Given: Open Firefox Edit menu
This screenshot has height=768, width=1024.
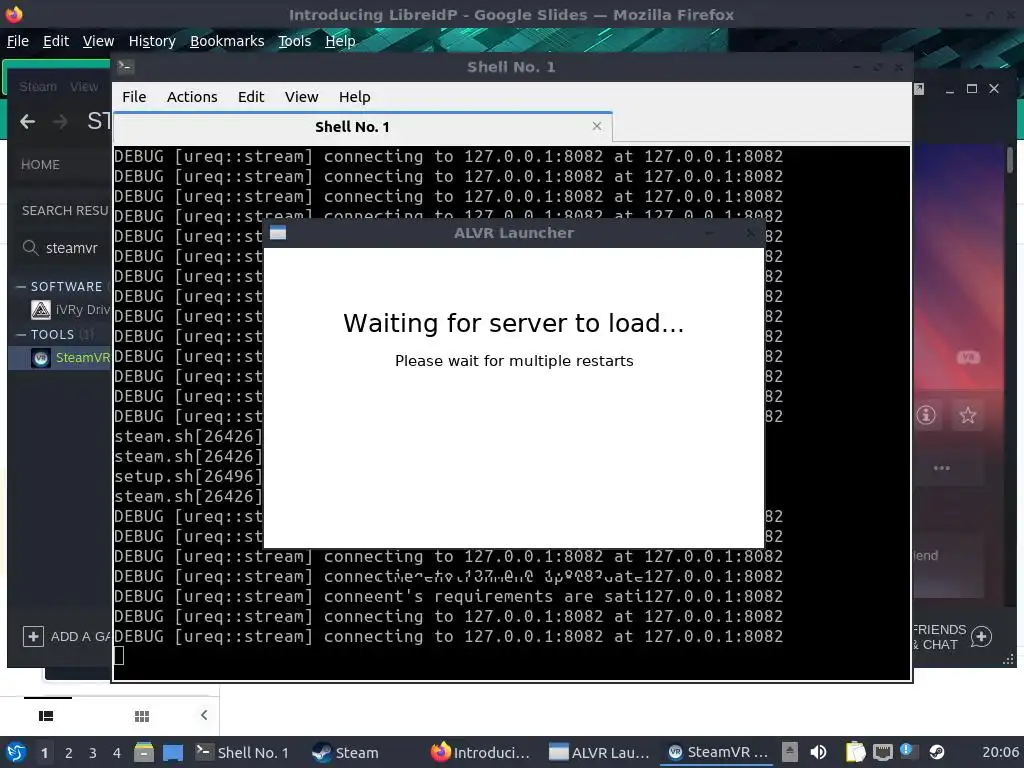Looking at the screenshot, I should coord(56,41).
